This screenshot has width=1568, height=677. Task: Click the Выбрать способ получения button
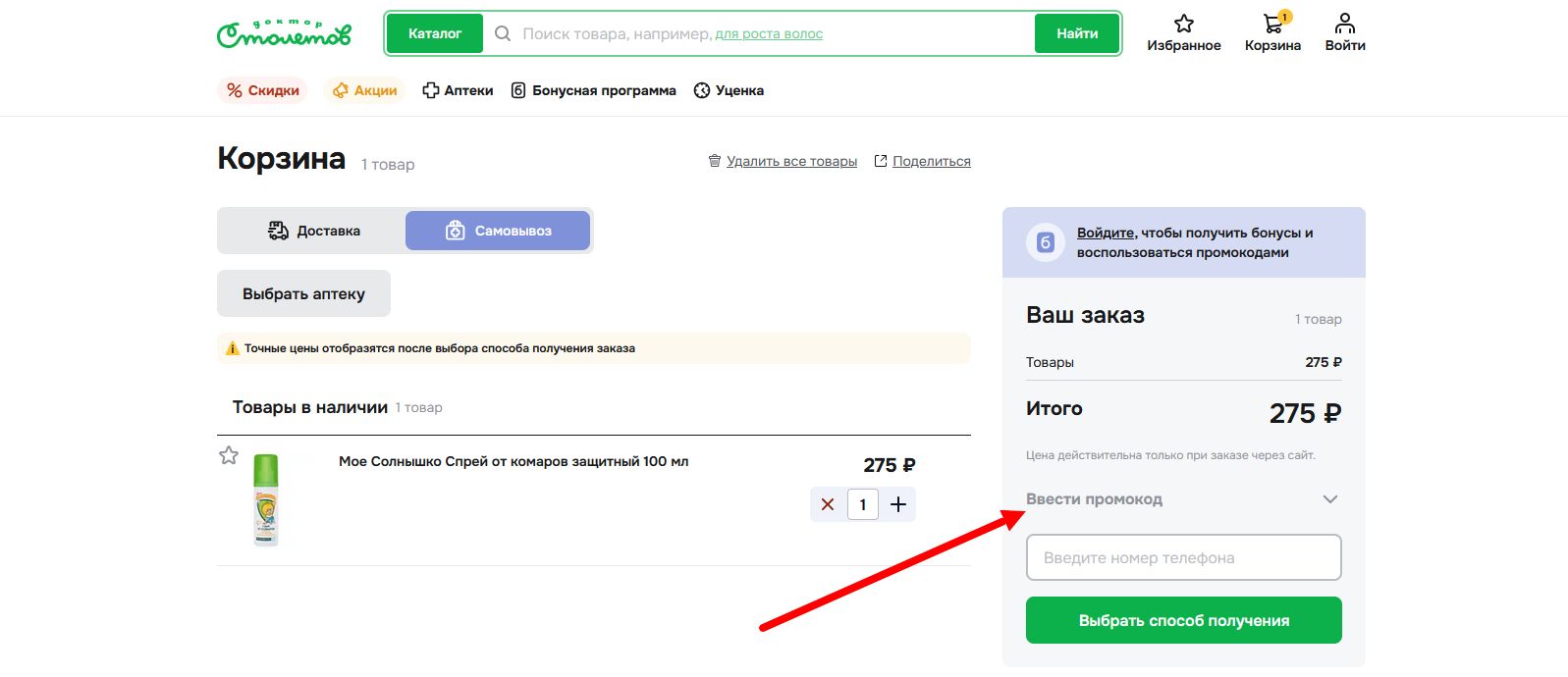pos(1183,620)
